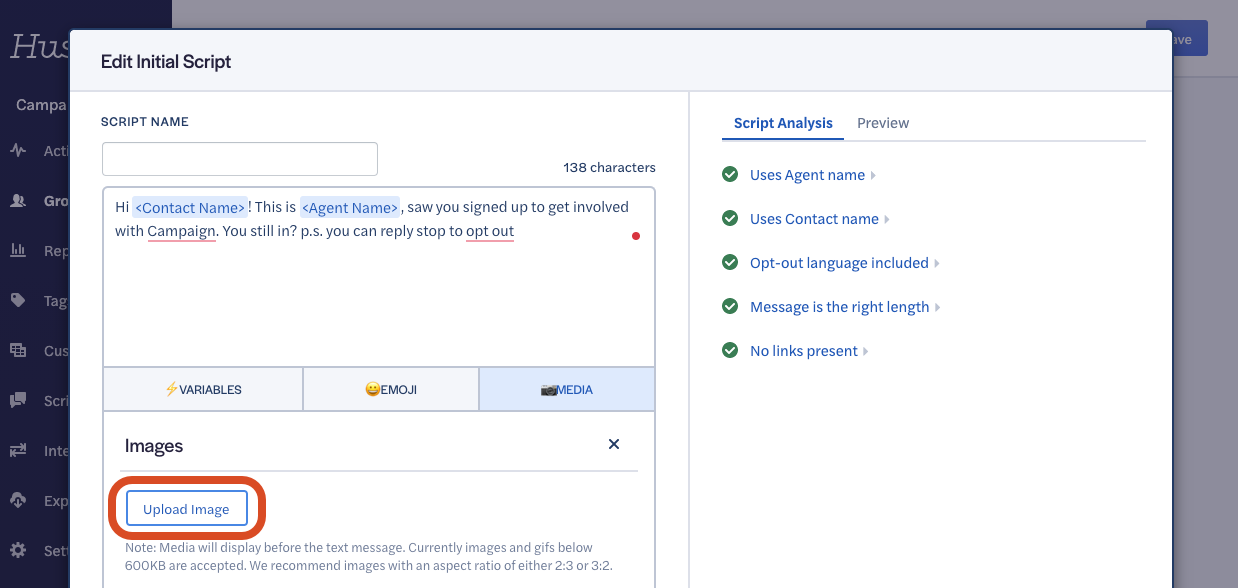Click the Images panel heading
Image resolution: width=1238 pixels, height=588 pixels.
[154, 446]
